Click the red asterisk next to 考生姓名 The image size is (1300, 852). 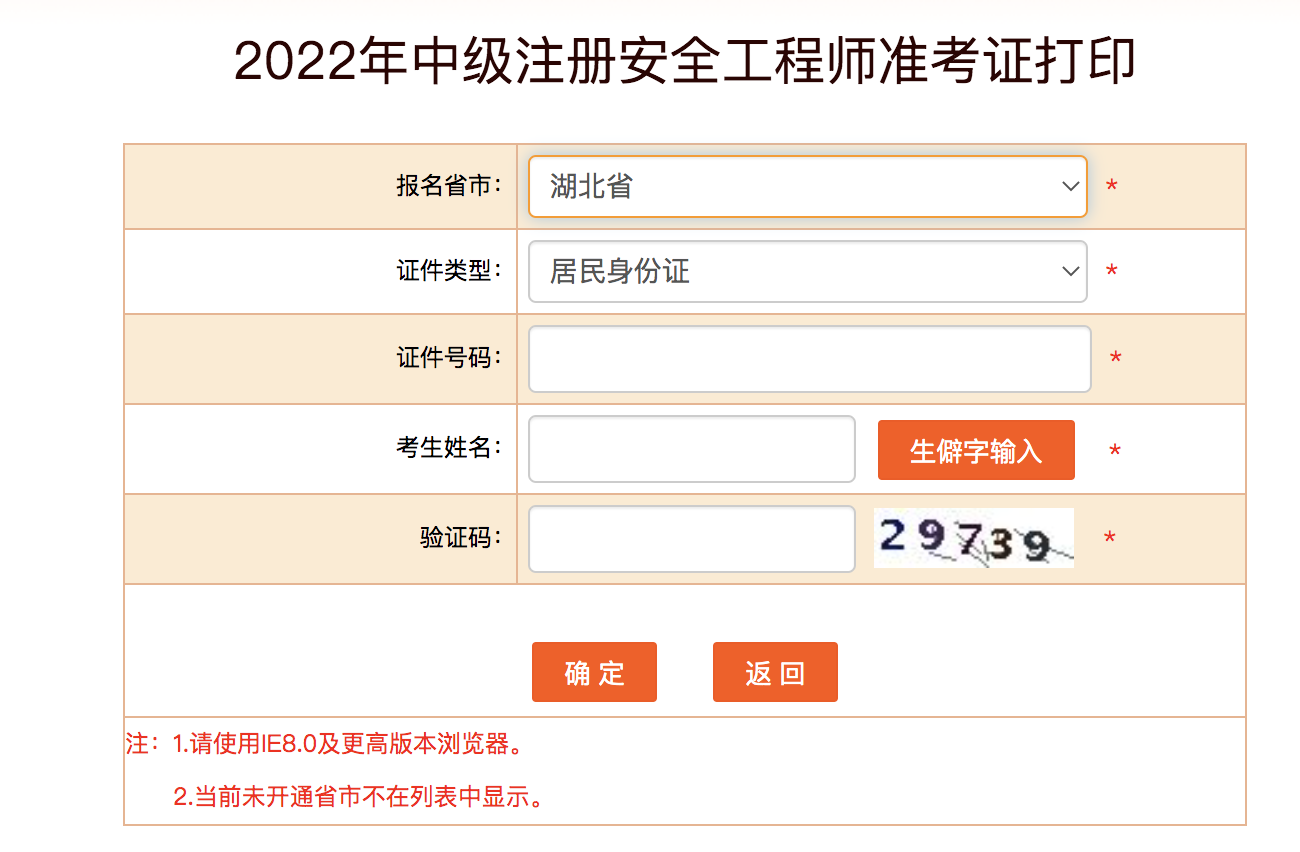click(1113, 449)
